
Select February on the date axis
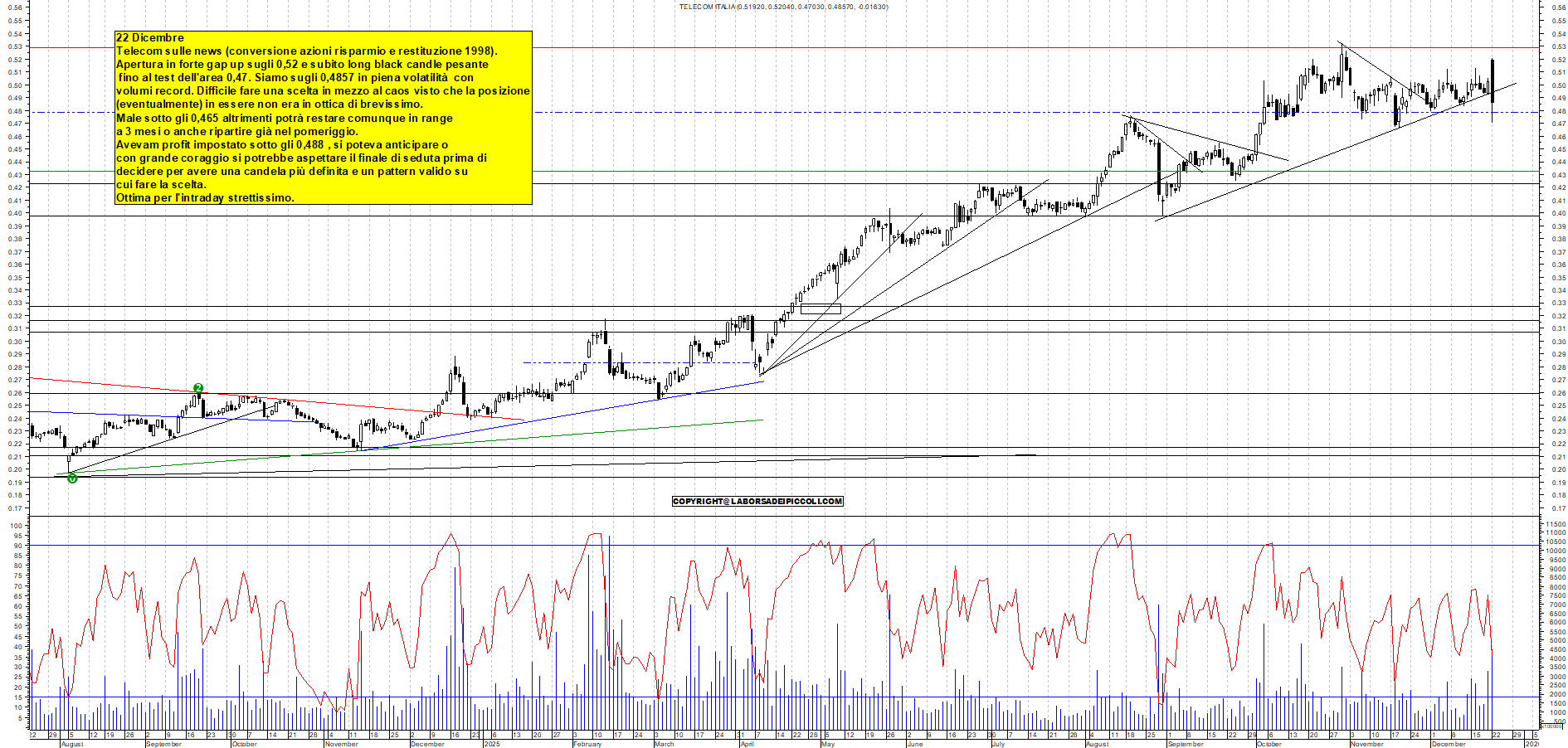(587, 744)
